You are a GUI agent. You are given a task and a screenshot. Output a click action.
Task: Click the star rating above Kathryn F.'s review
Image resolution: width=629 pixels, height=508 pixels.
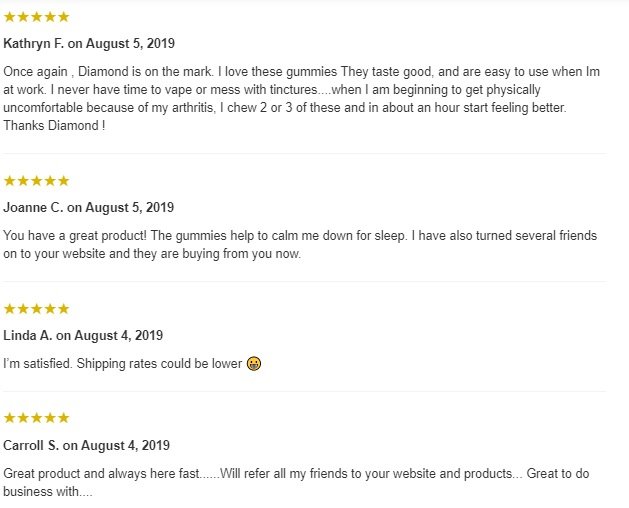[37, 17]
